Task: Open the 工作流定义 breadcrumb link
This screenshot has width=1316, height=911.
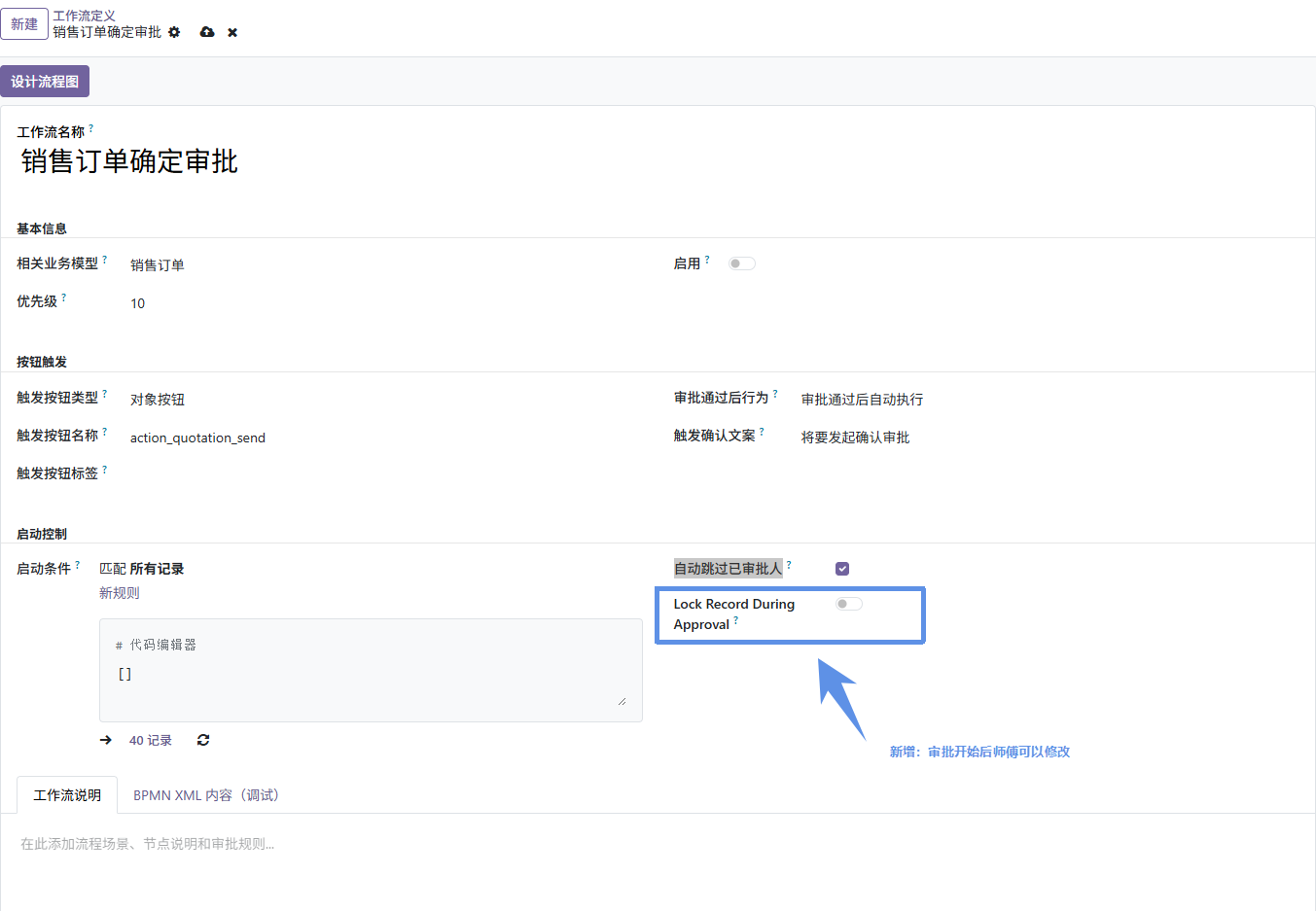Action: point(84,16)
